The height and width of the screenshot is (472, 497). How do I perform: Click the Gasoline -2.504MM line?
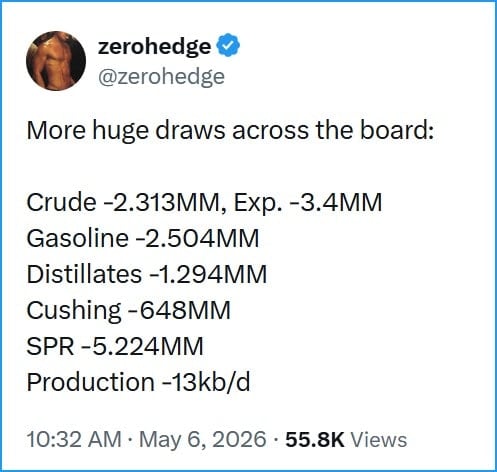[143, 238]
